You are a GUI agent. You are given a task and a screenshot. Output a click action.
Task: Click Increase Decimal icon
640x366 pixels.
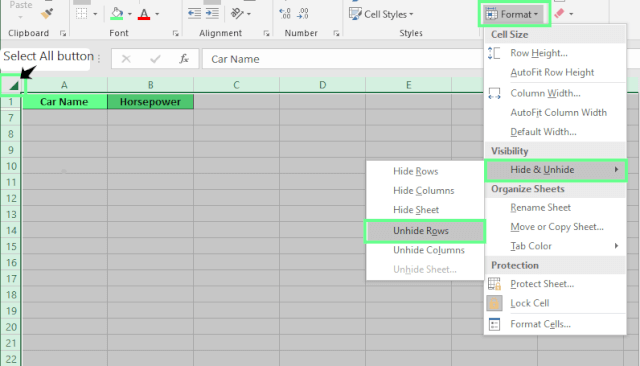[284, 14]
